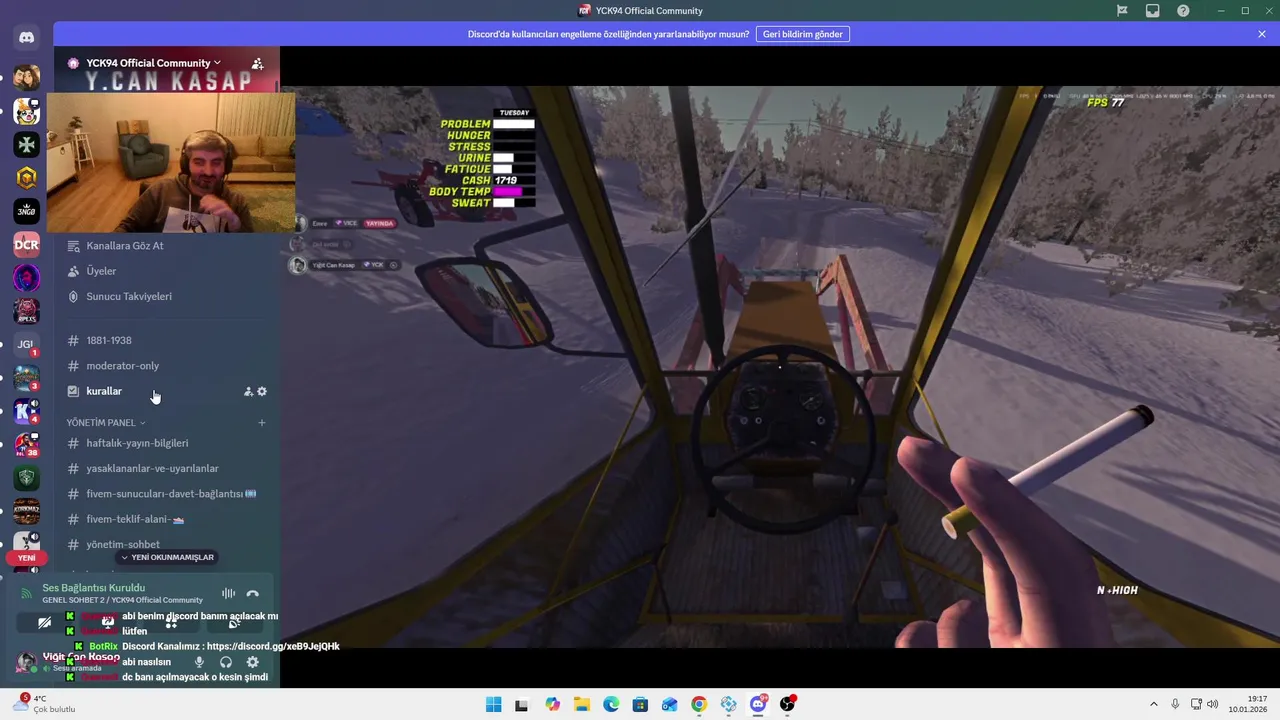Open voice connection signal details icon
The width and height of the screenshot is (1280, 720).
(x=27, y=594)
